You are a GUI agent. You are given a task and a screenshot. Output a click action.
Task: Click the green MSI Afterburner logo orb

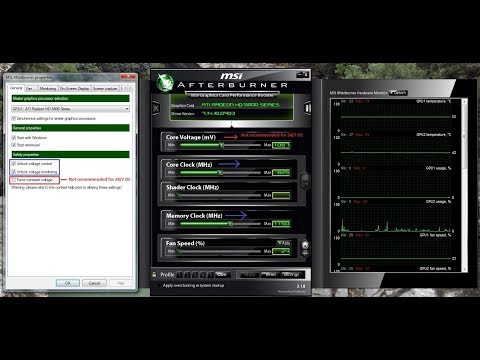pos(165,82)
